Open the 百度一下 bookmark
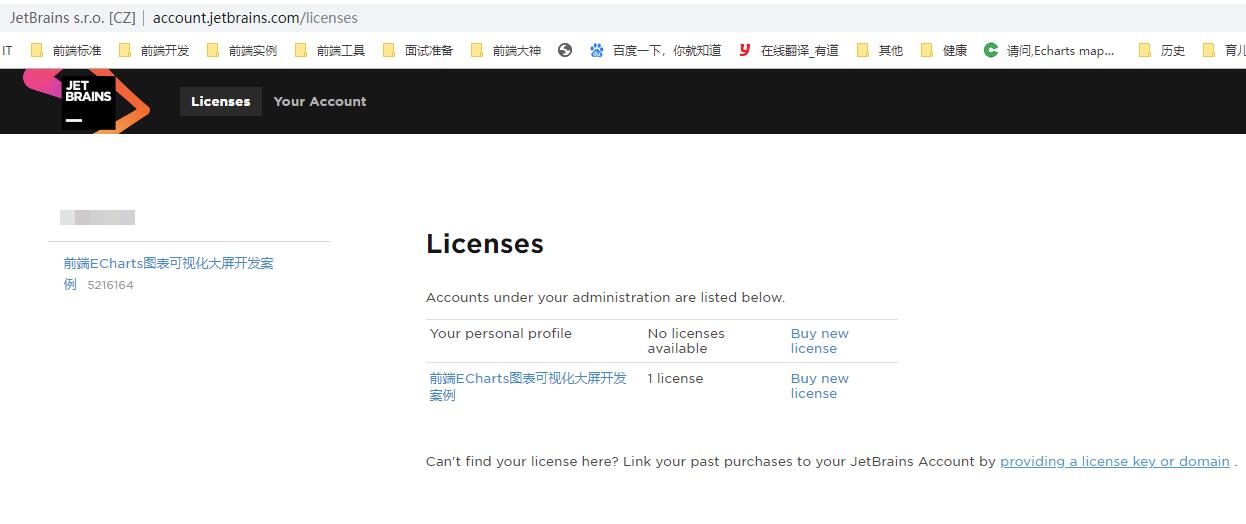Image resolution: width=1246 pixels, height=524 pixels. (656, 50)
